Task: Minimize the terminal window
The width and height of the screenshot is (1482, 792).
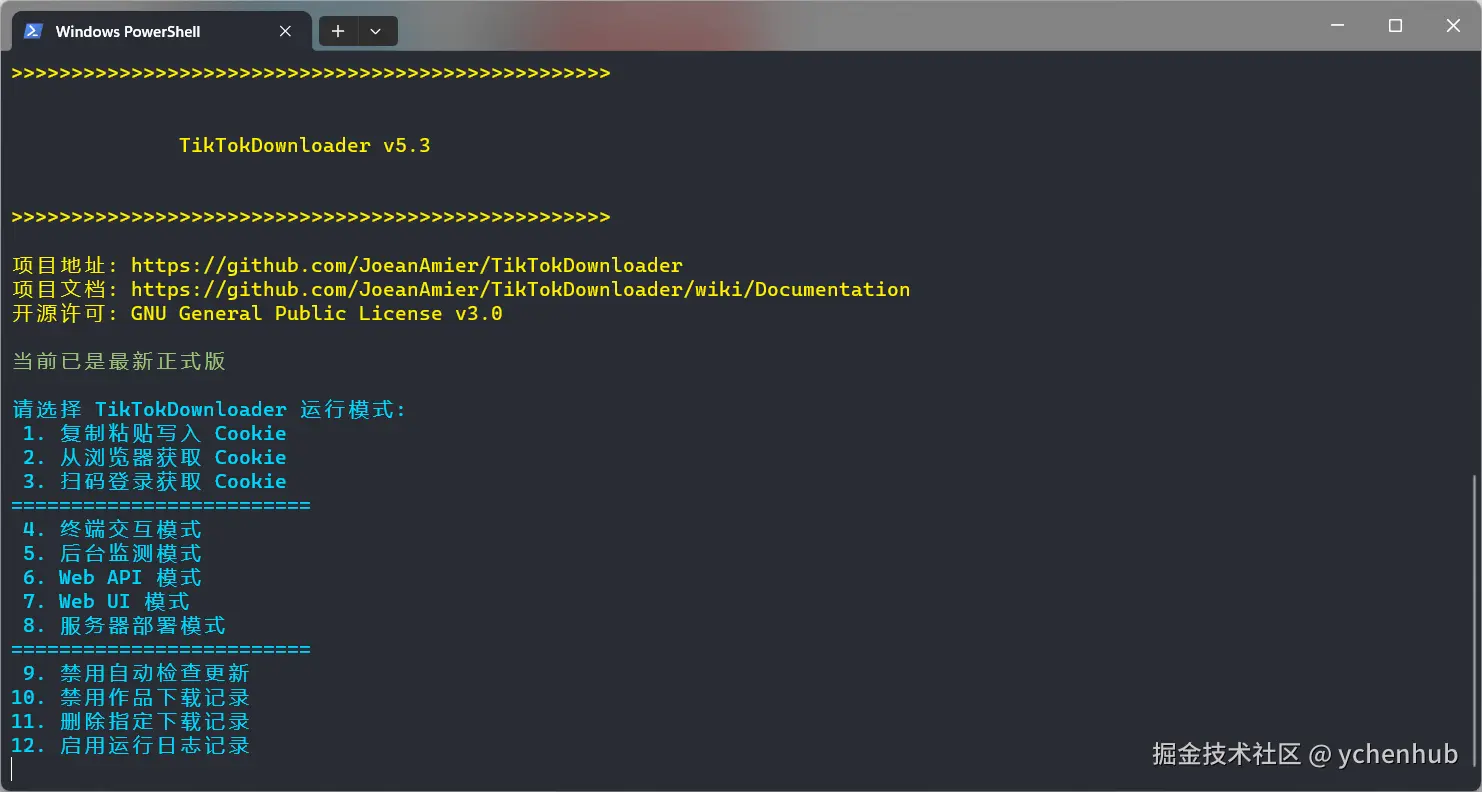Action: (x=1337, y=26)
